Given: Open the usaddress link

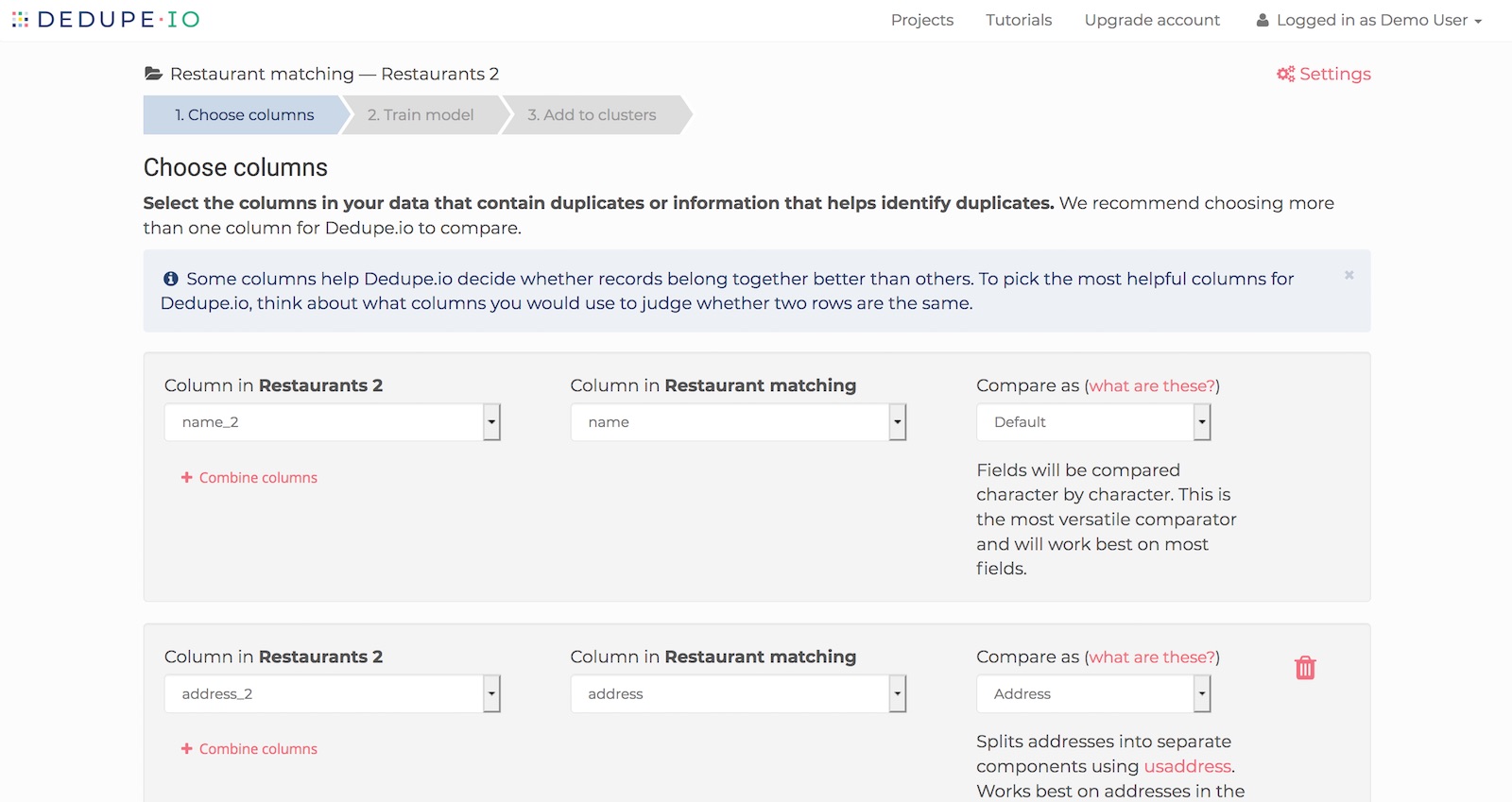Looking at the screenshot, I should [x=1188, y=766].
